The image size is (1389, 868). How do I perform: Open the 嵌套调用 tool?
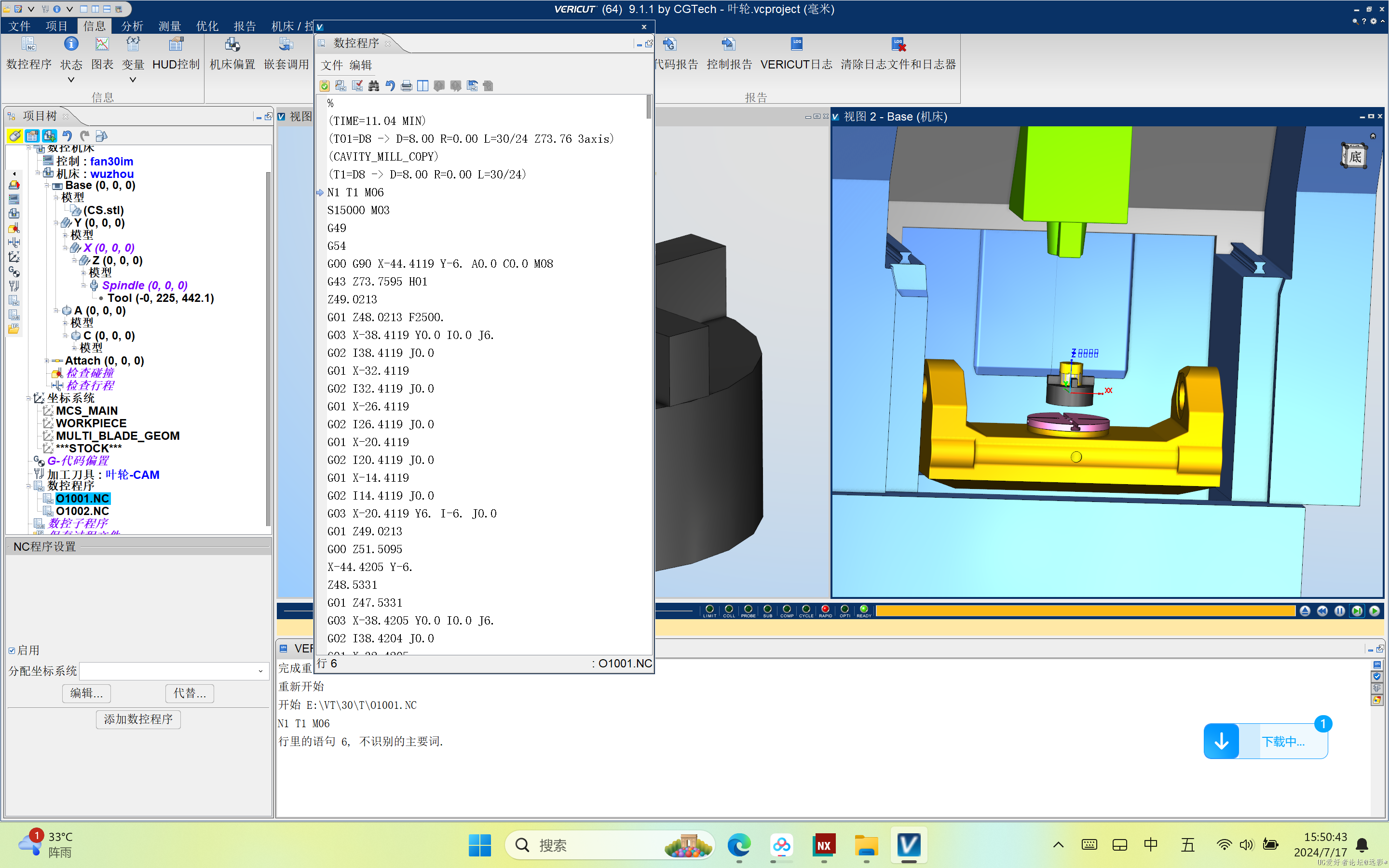pos(286,54)
